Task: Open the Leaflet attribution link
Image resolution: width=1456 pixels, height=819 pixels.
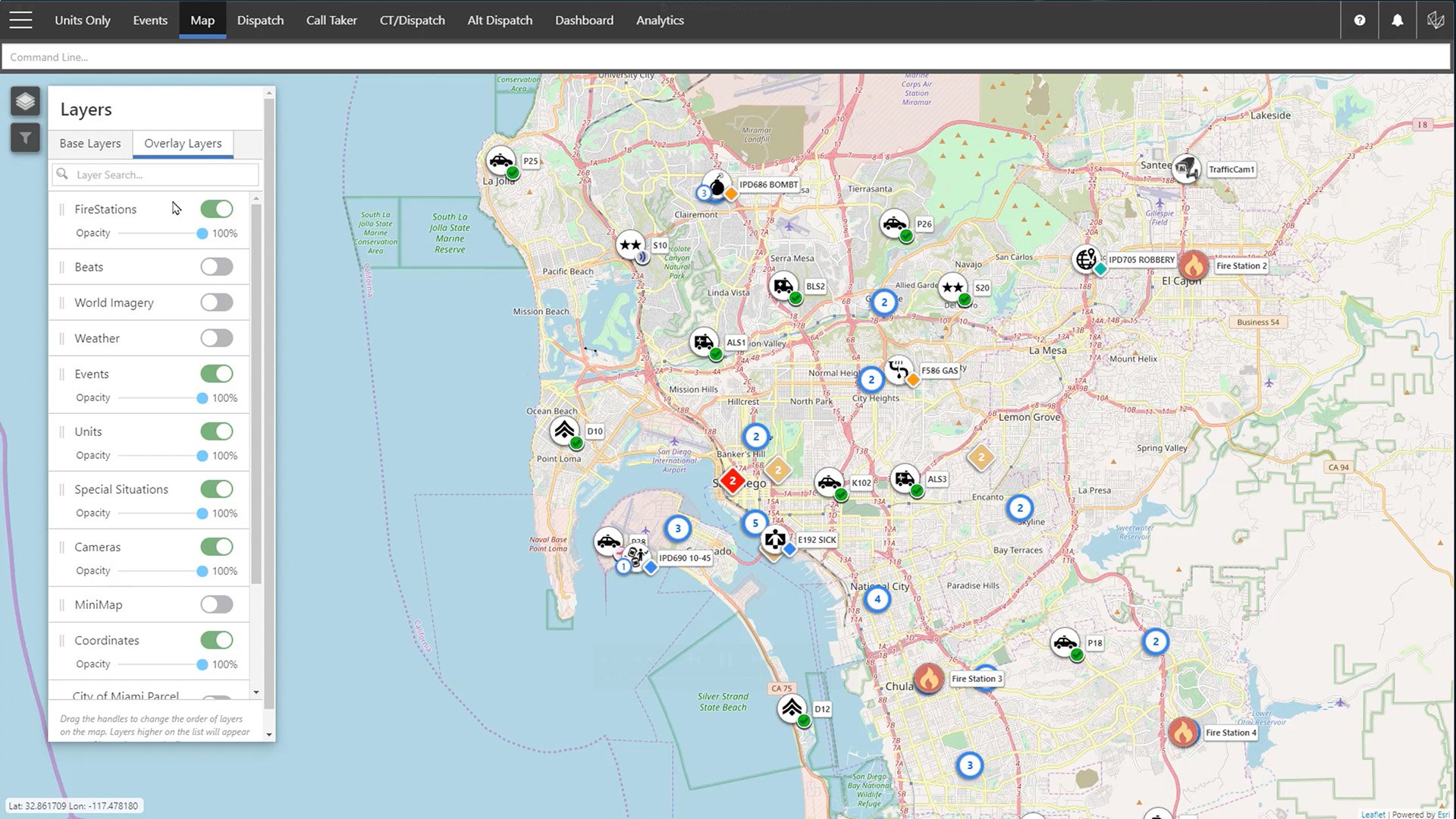Action: tap(1373, 814)
